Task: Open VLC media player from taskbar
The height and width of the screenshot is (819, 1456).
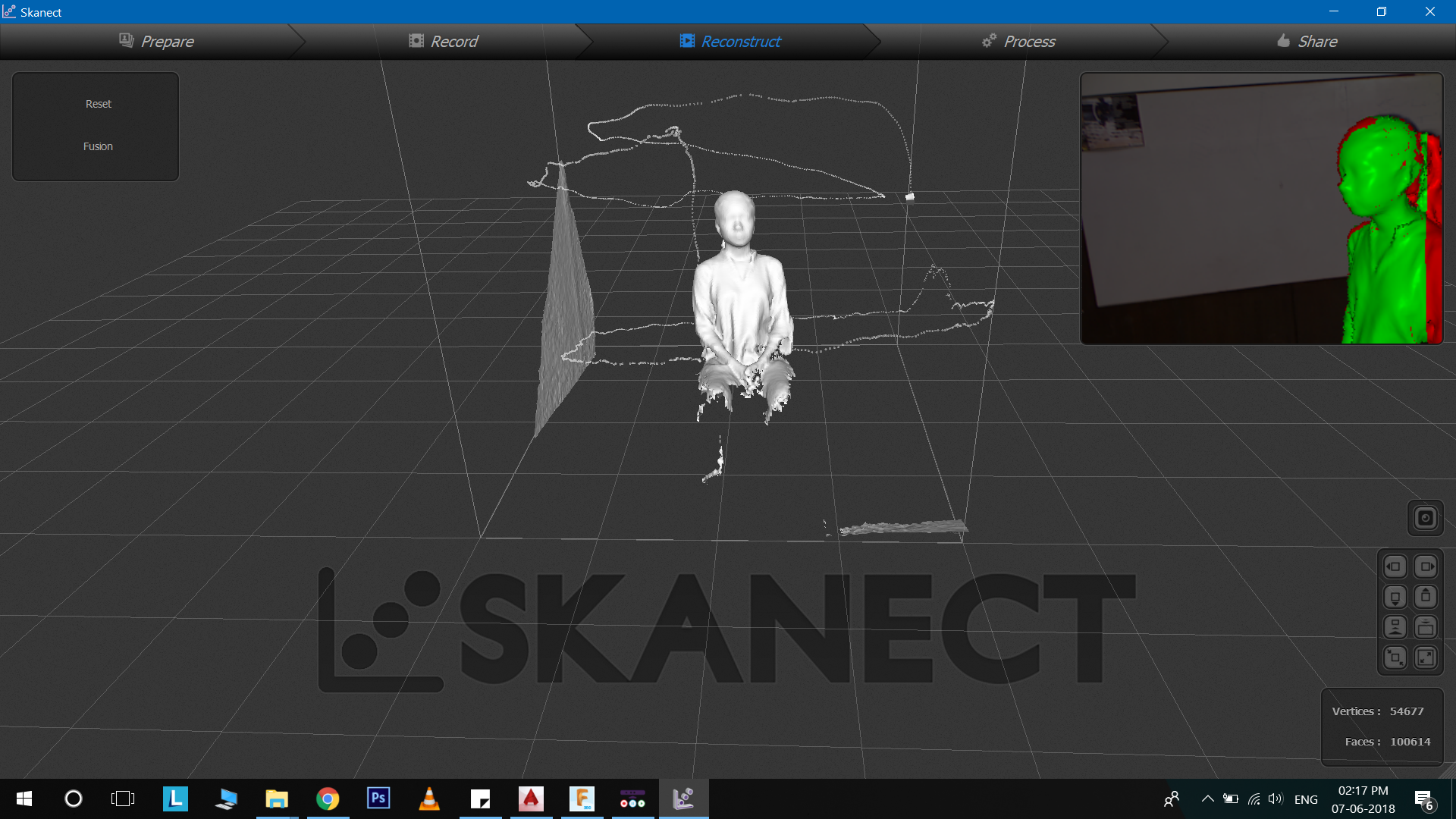Action: [429, 799]
